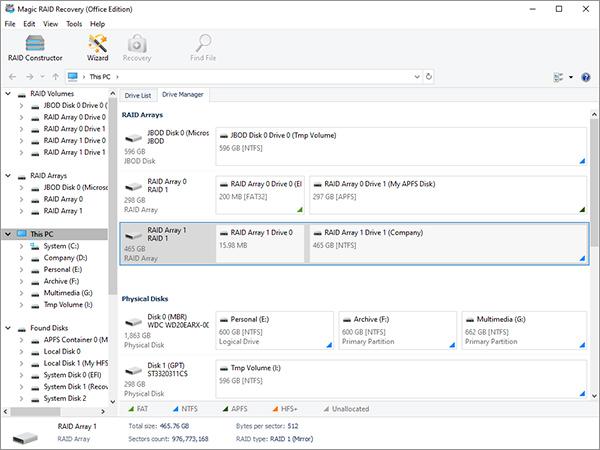600x450 pixels.
Task: Select RAID Array 1 under RAID Arrays tree
Action: tap(63, 211)
